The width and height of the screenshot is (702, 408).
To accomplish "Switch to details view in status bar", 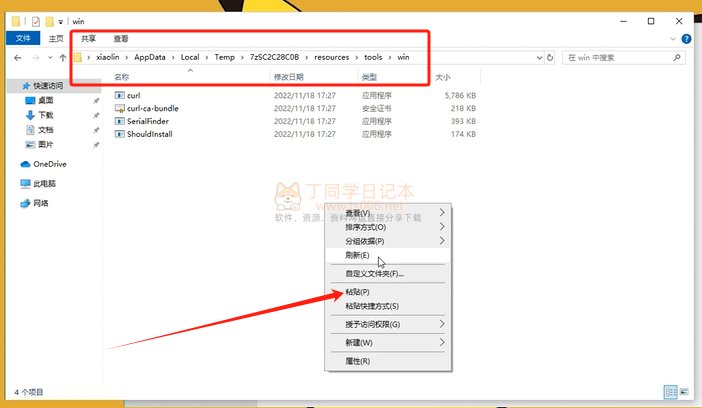I will (670, 392).
